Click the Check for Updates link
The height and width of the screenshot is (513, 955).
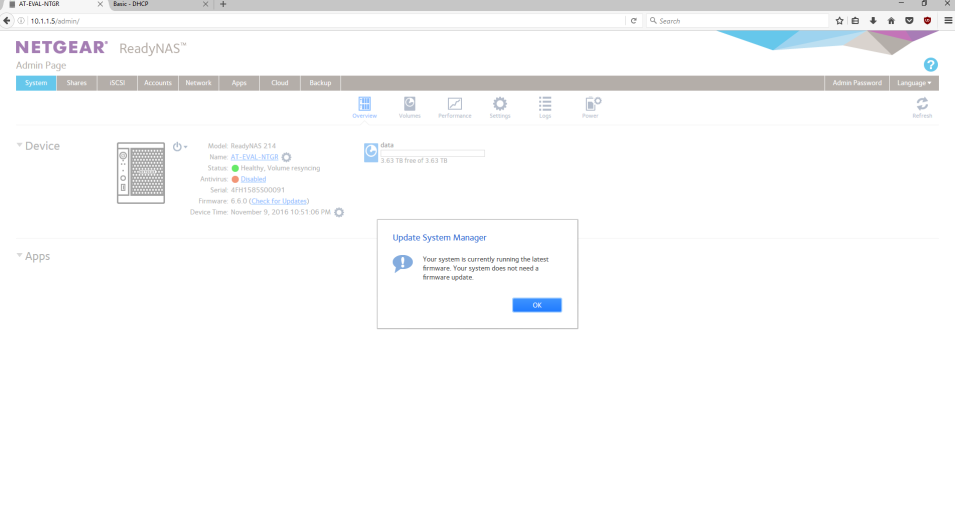(279, 201)
